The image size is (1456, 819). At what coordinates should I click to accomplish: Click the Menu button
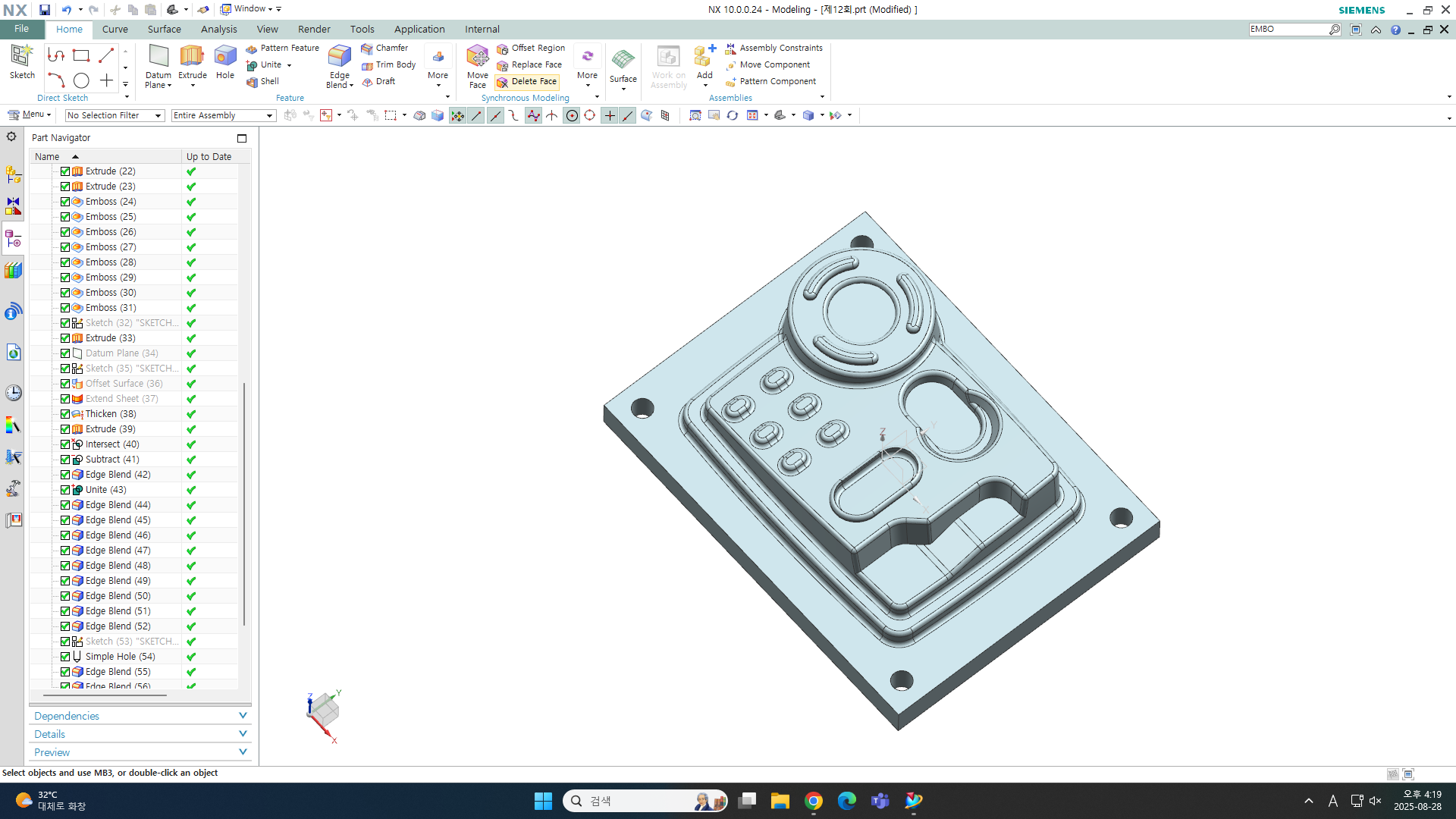pyautogui.click(x=29, y=115)
